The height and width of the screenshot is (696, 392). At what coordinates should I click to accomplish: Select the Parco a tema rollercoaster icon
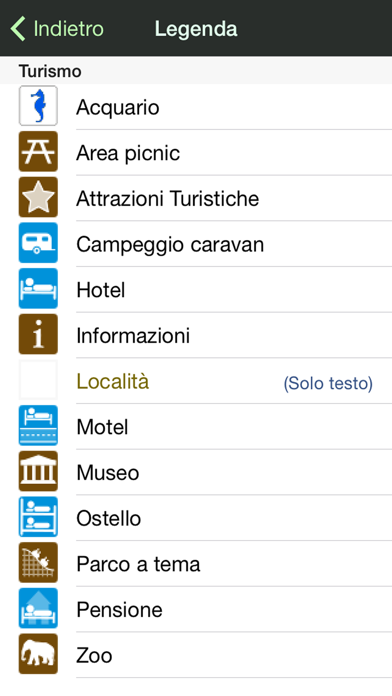[x=38, y=563]
